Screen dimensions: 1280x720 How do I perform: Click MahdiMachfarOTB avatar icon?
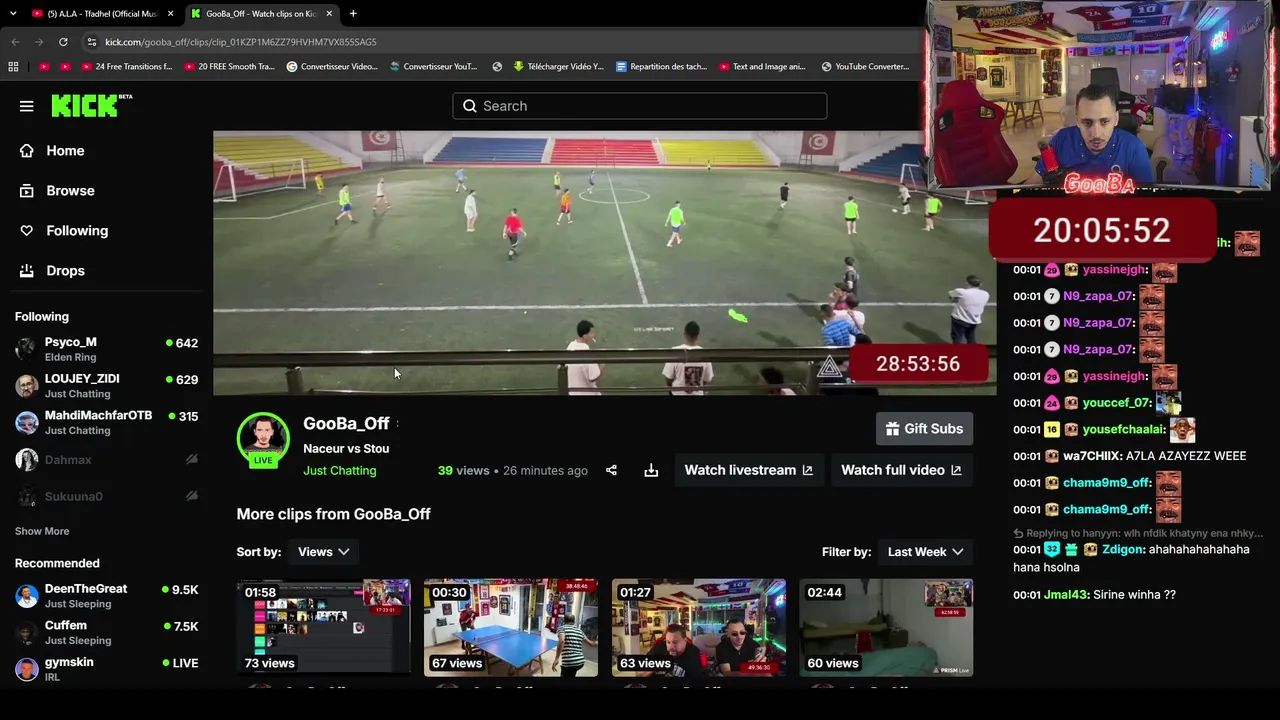click(x=27, y=423)
